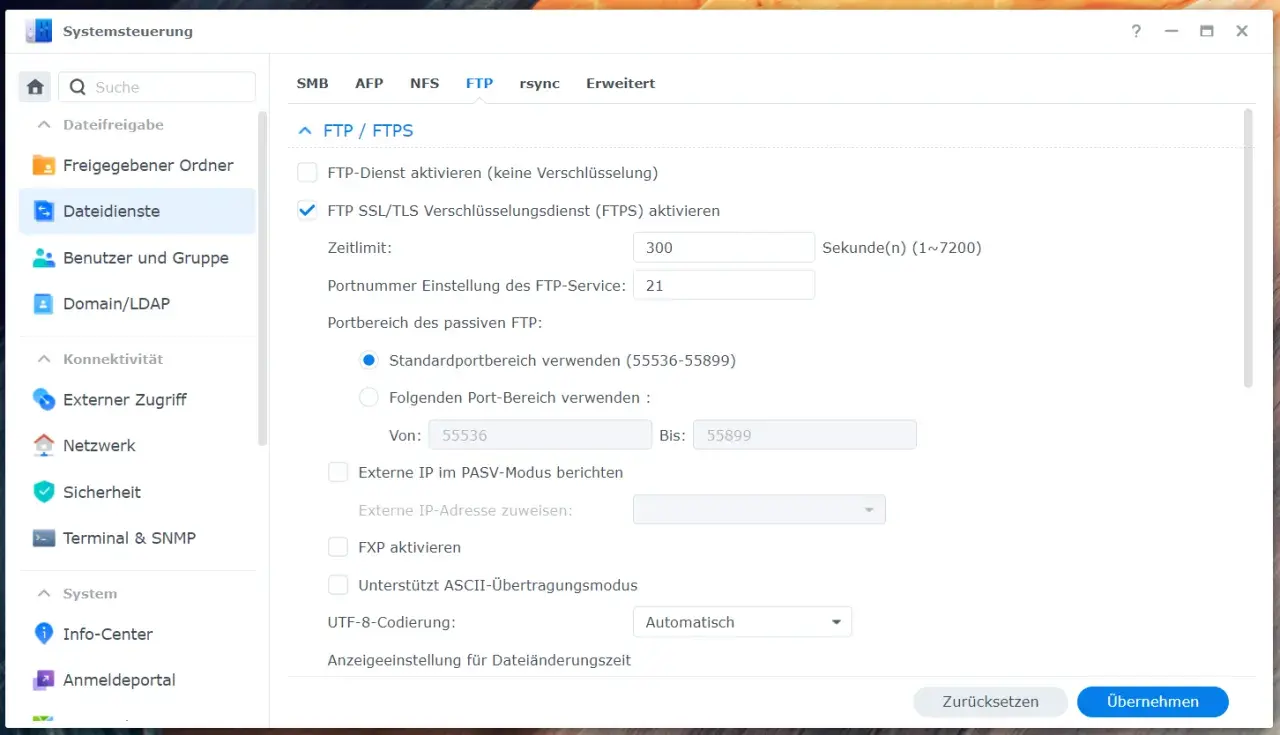Switch to the NFS tab
1280x735 pixels.
click(x=424, y=83)
